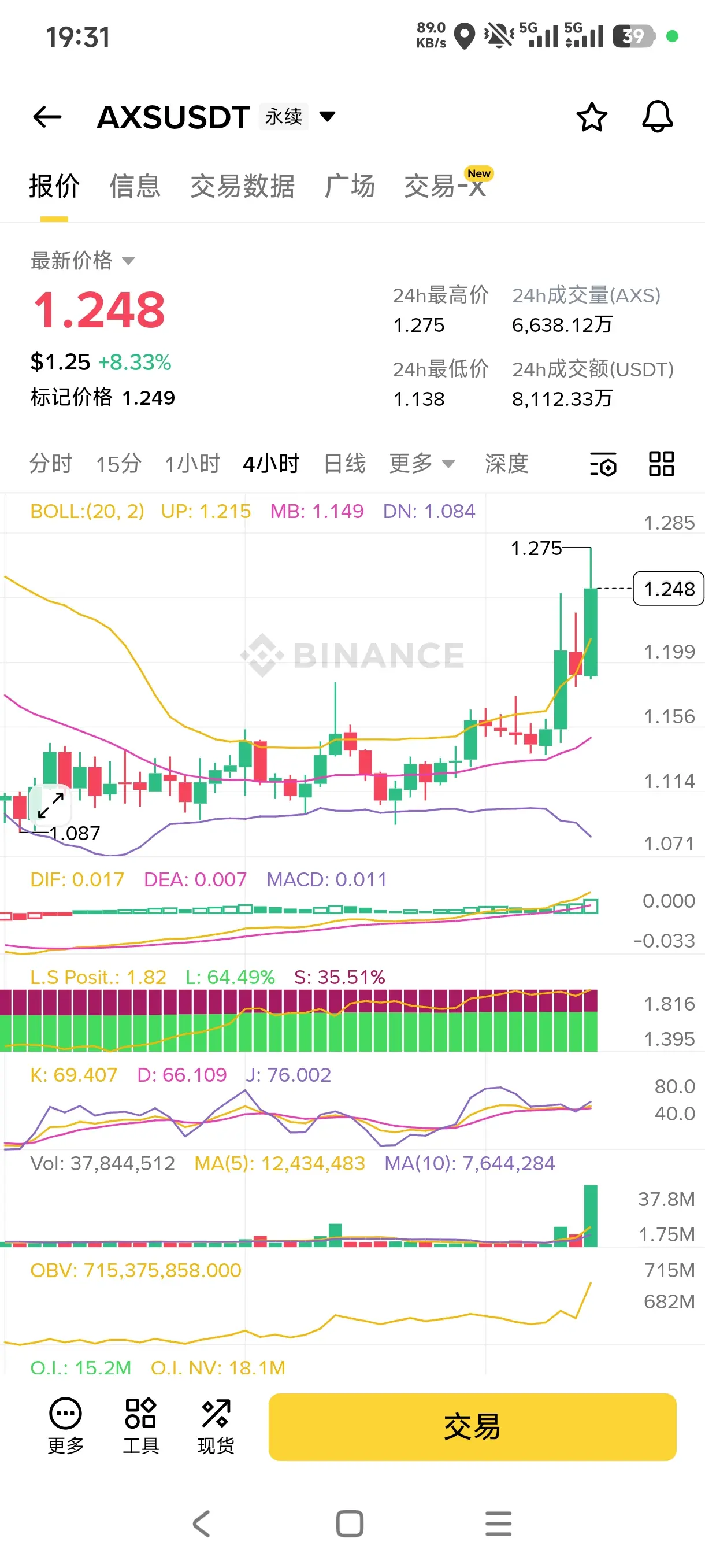Expand chart to fullscreen with arrows icon

coord(50,805)
